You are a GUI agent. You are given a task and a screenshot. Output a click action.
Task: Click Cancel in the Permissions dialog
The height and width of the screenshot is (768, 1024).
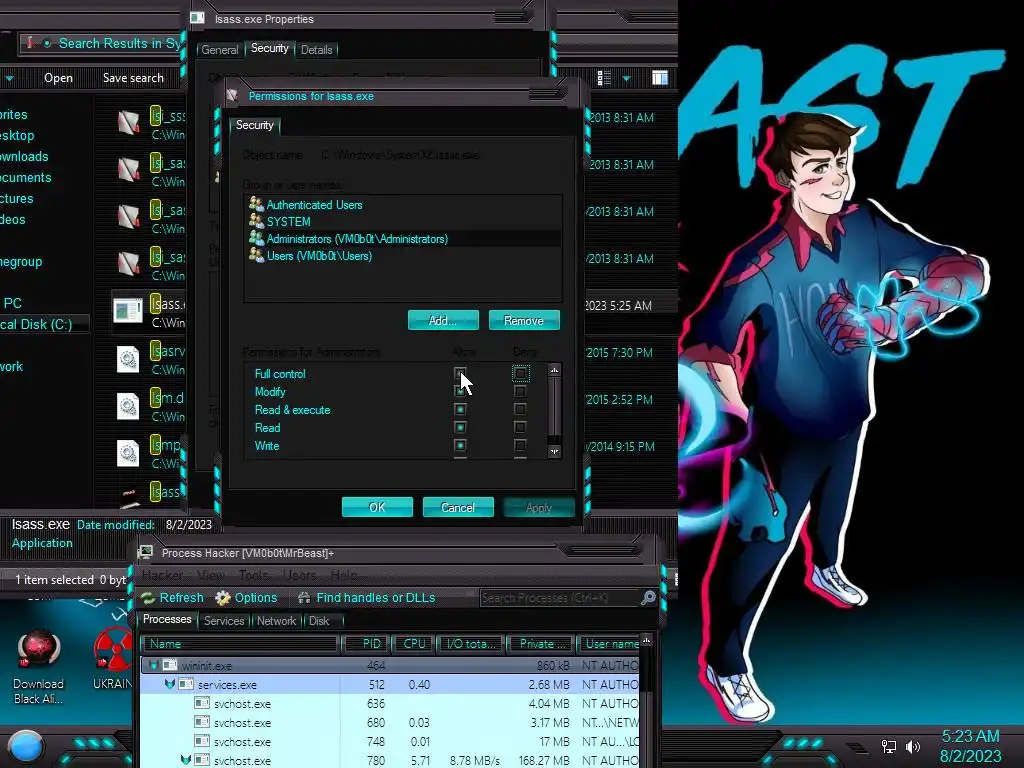[x=458, y=507]
